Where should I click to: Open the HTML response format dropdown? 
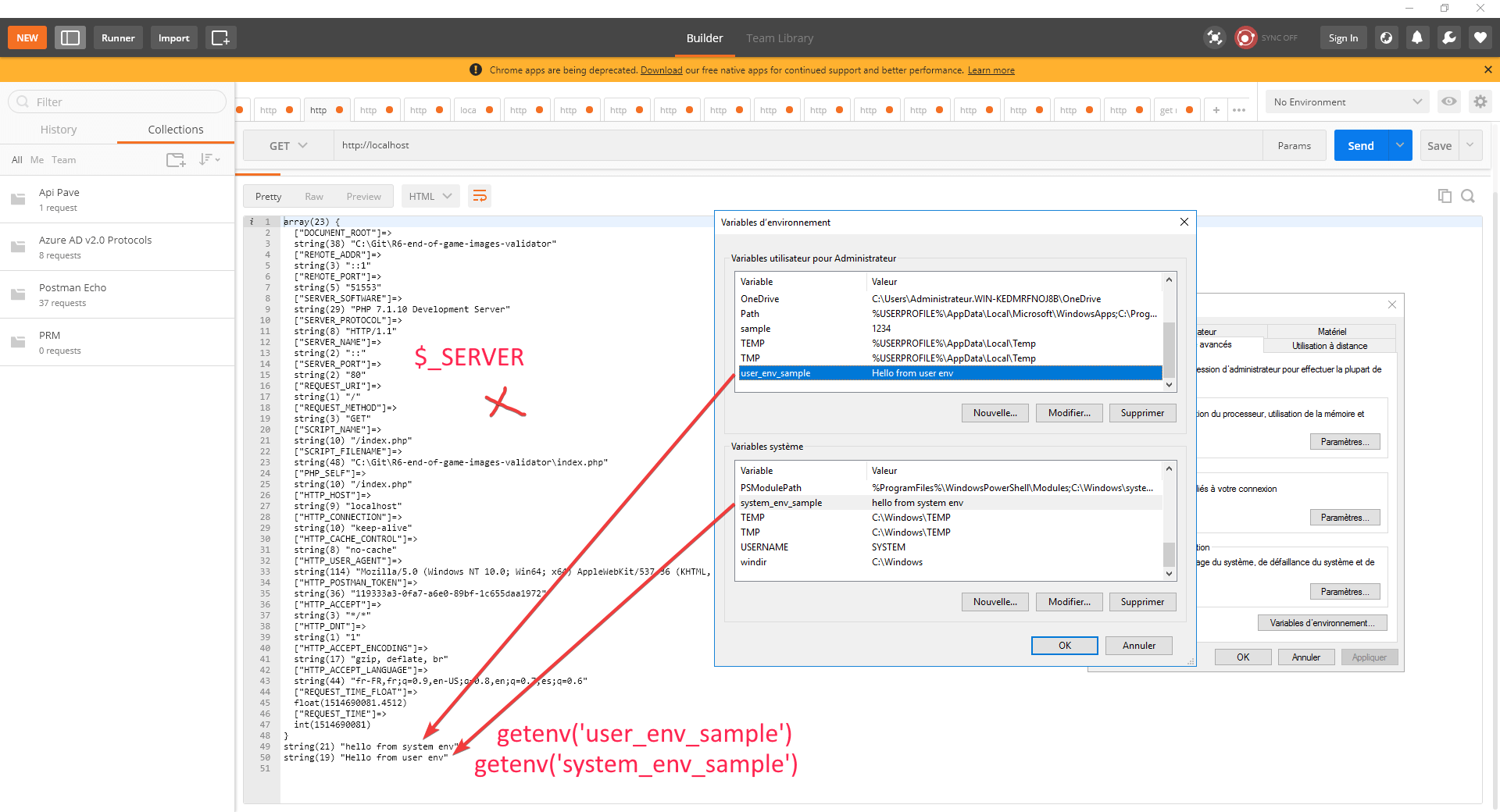[430, 196]
